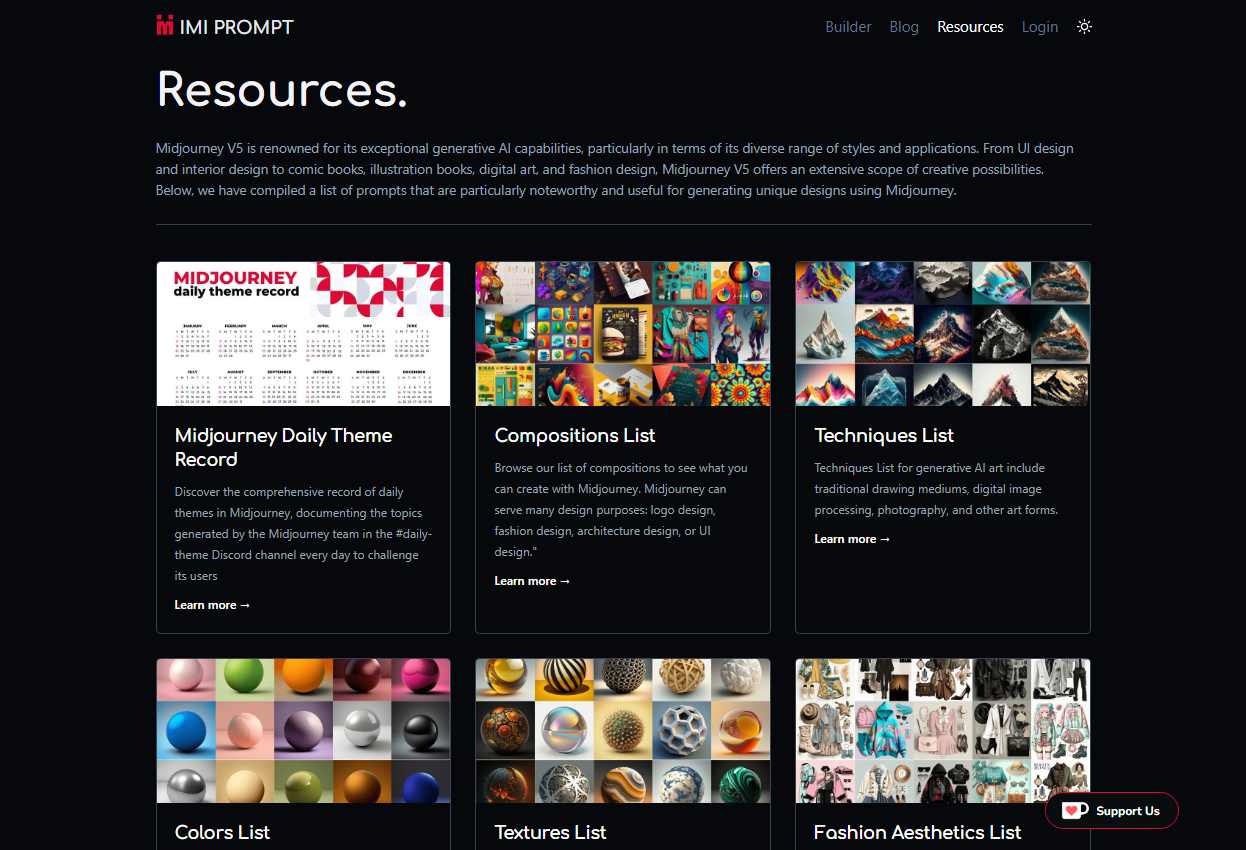The width and height of the screenshot is (1246, 850).
Task: Go to the Blog page
Action: [904, 27]
